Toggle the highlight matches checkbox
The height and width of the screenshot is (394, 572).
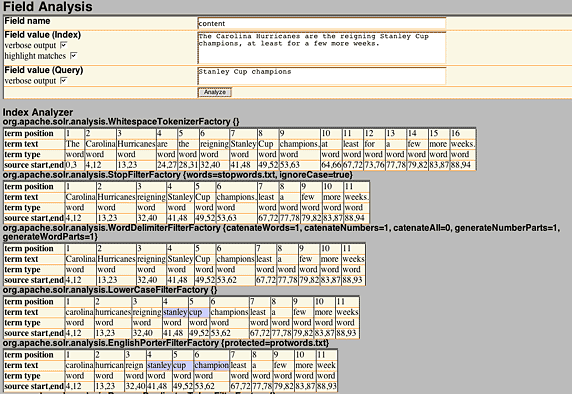tap(73, 55)
